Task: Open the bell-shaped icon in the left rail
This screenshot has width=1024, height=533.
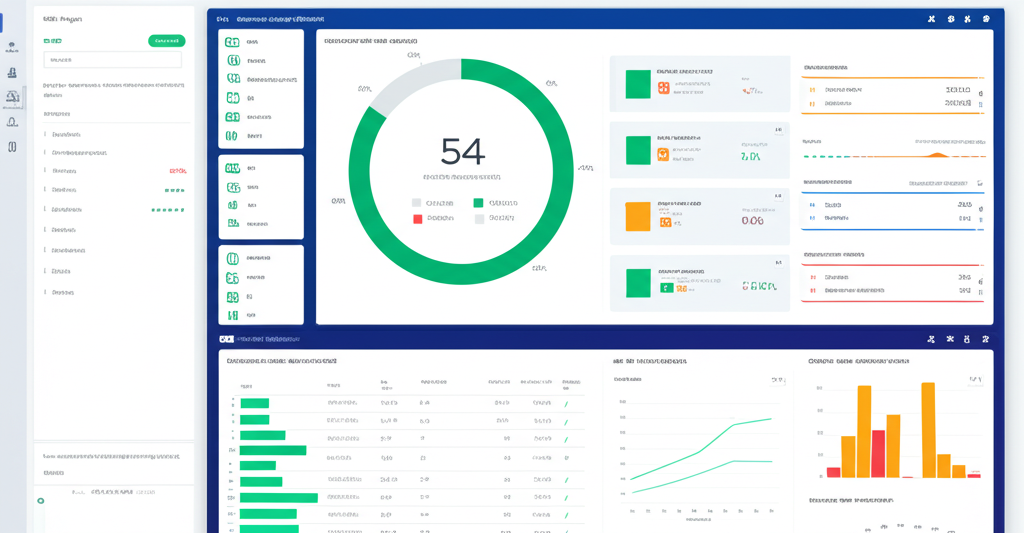Action: (12, 122)
